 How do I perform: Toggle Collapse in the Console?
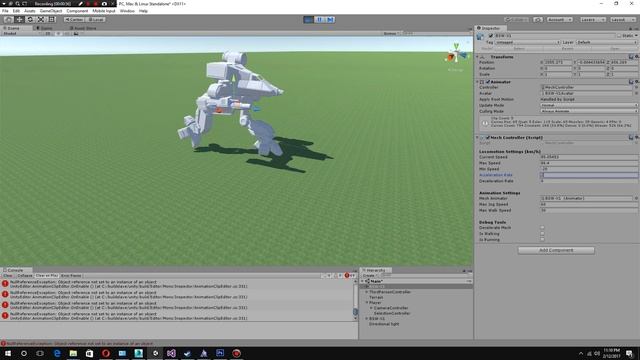pos(25,276)
